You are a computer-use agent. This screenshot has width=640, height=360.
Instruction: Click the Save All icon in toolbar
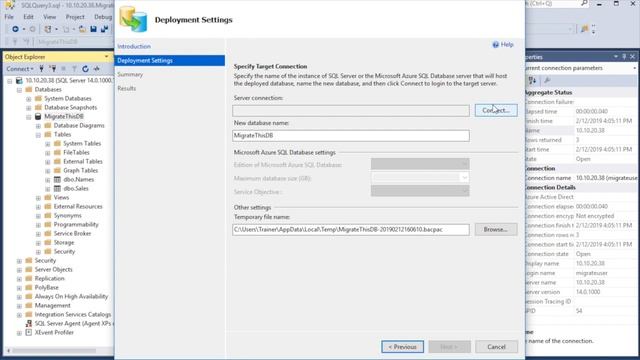coord(104,29)
